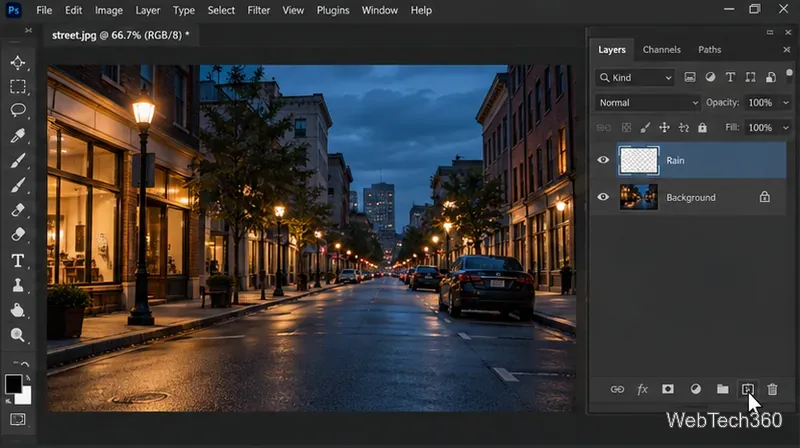Collapse the tools panel
The height and width of the screenshot is (448, 800).
(28, 31)
